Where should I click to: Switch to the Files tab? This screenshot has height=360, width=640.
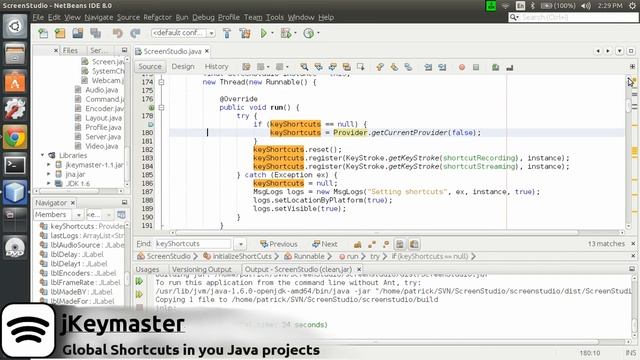(x=70, y=50)
